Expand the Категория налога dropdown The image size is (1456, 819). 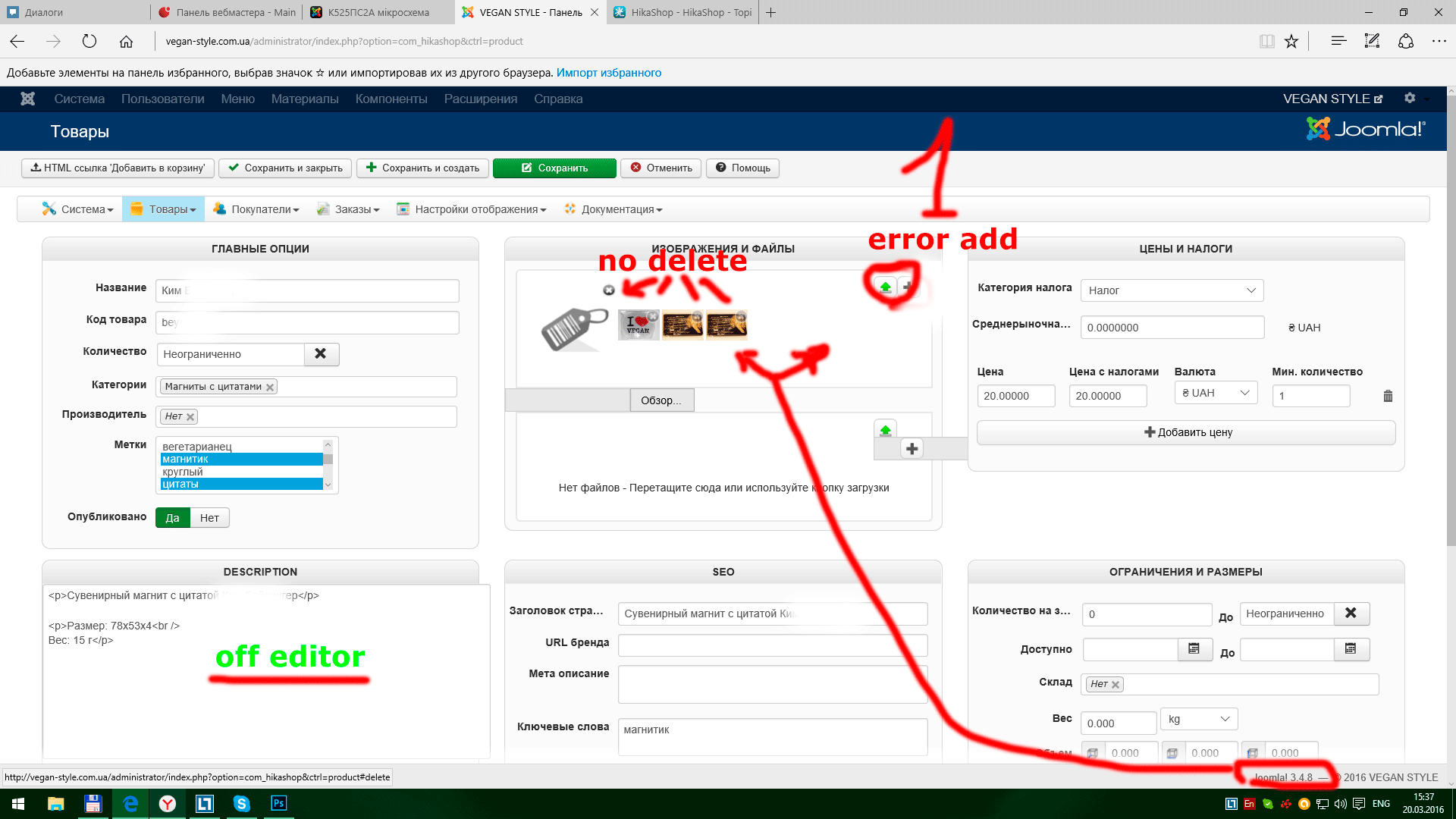coord(1172,290)
